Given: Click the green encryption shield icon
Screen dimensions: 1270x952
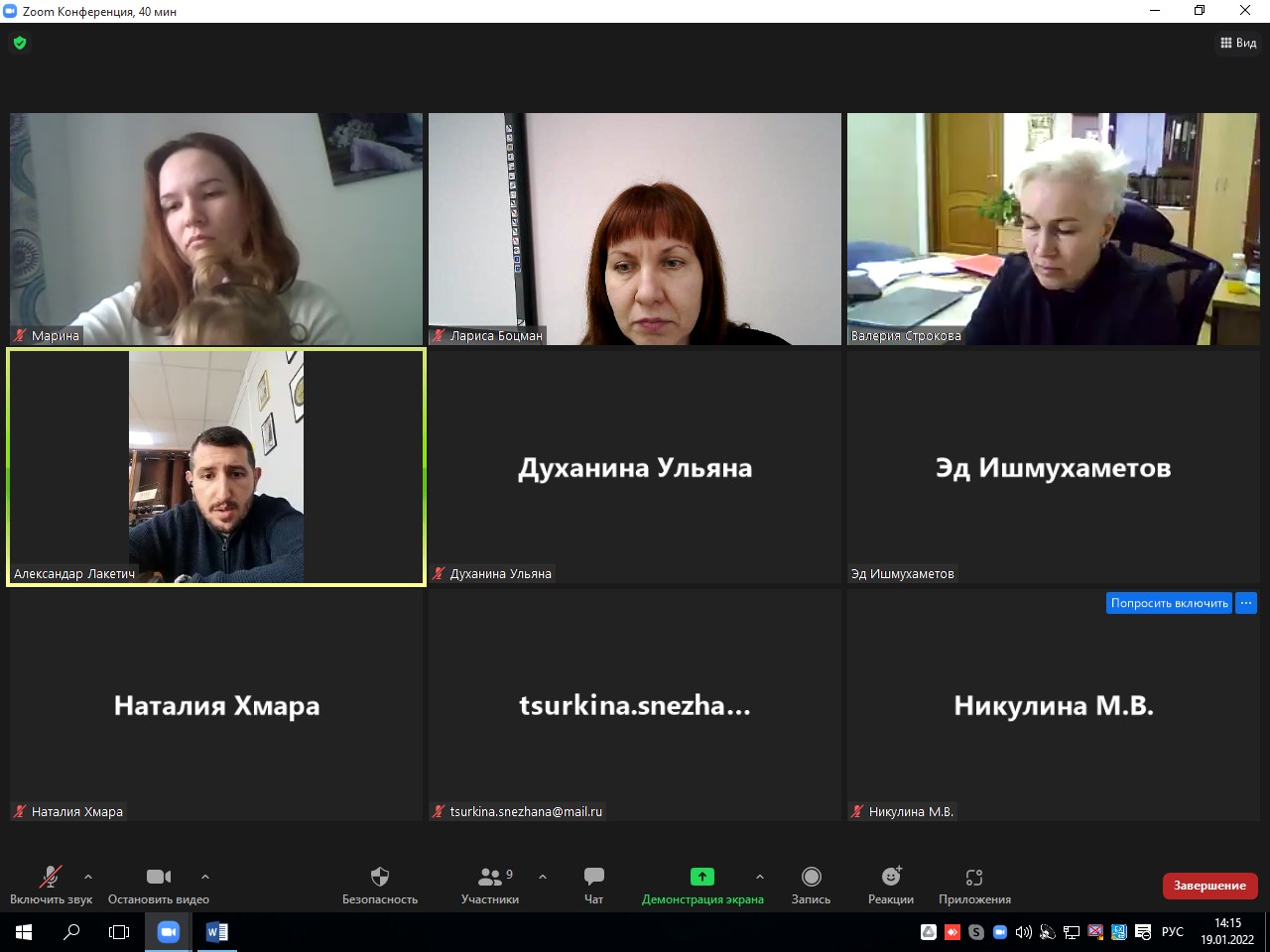Looking at the screenshot, I should [x=20, y=43].
